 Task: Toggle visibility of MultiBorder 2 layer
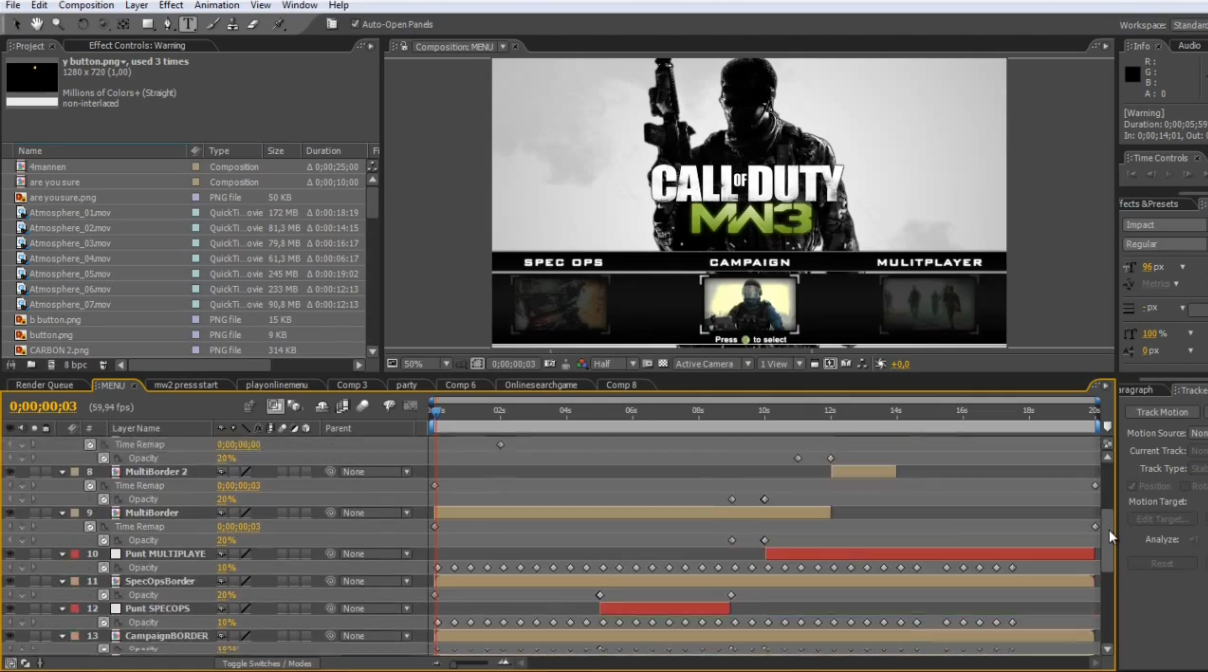click(11, 472)
